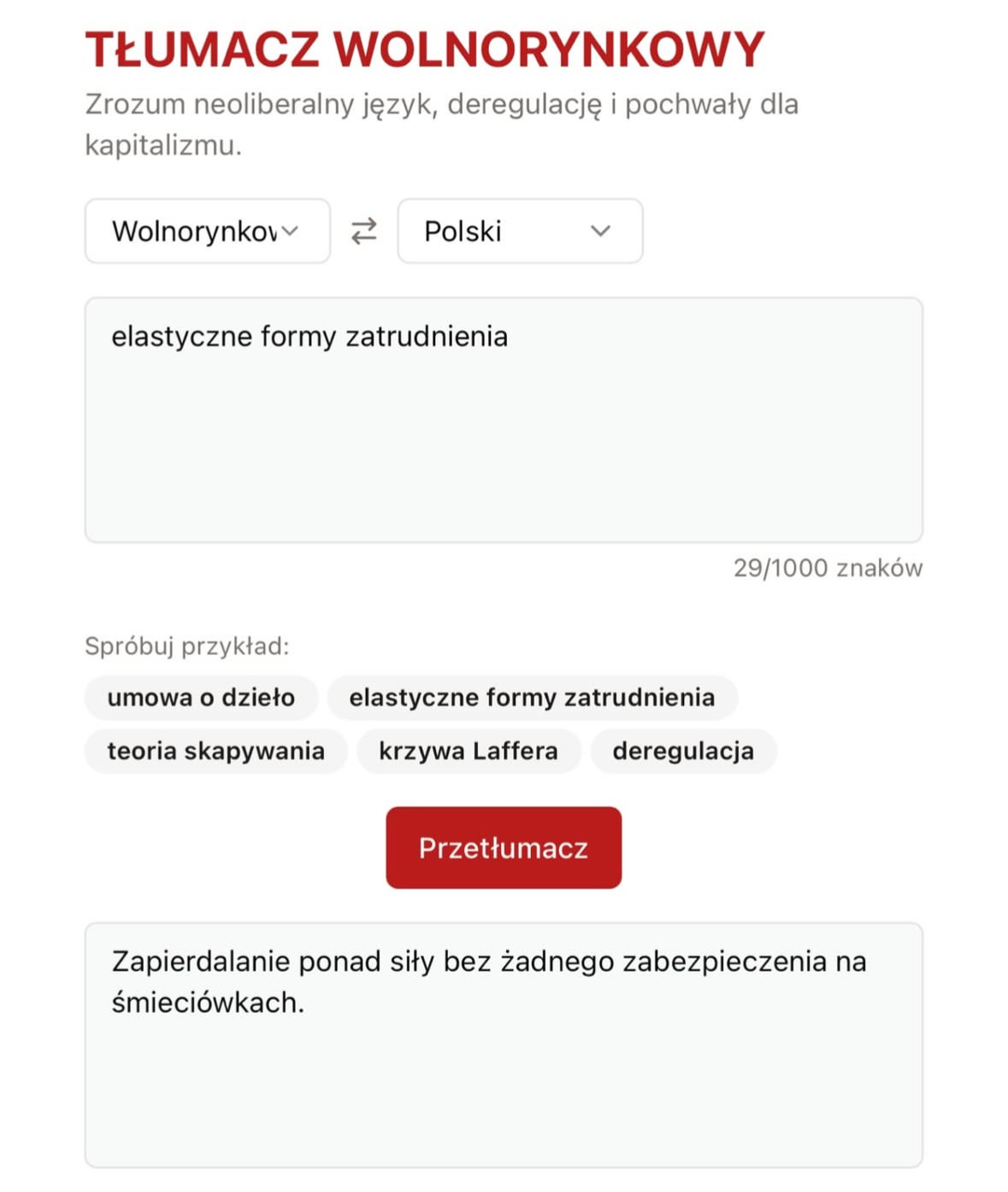Choose the "elastyczne formy zatrudnienia" example chip
Image resolution: width=1008 pixels, height=1192 pixels.
(532, 698)
